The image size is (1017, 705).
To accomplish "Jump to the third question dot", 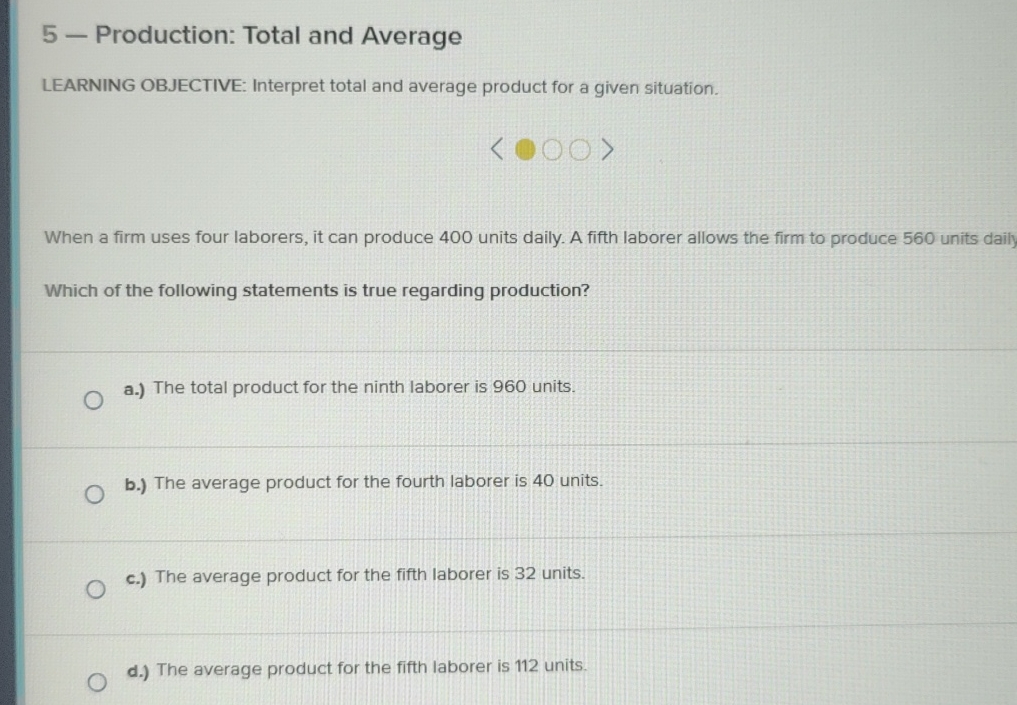I will pyautogui.click(x=579, y=150).
